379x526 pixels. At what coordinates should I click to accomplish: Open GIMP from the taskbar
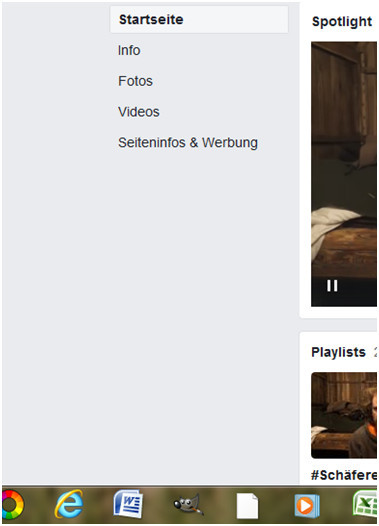188,505
